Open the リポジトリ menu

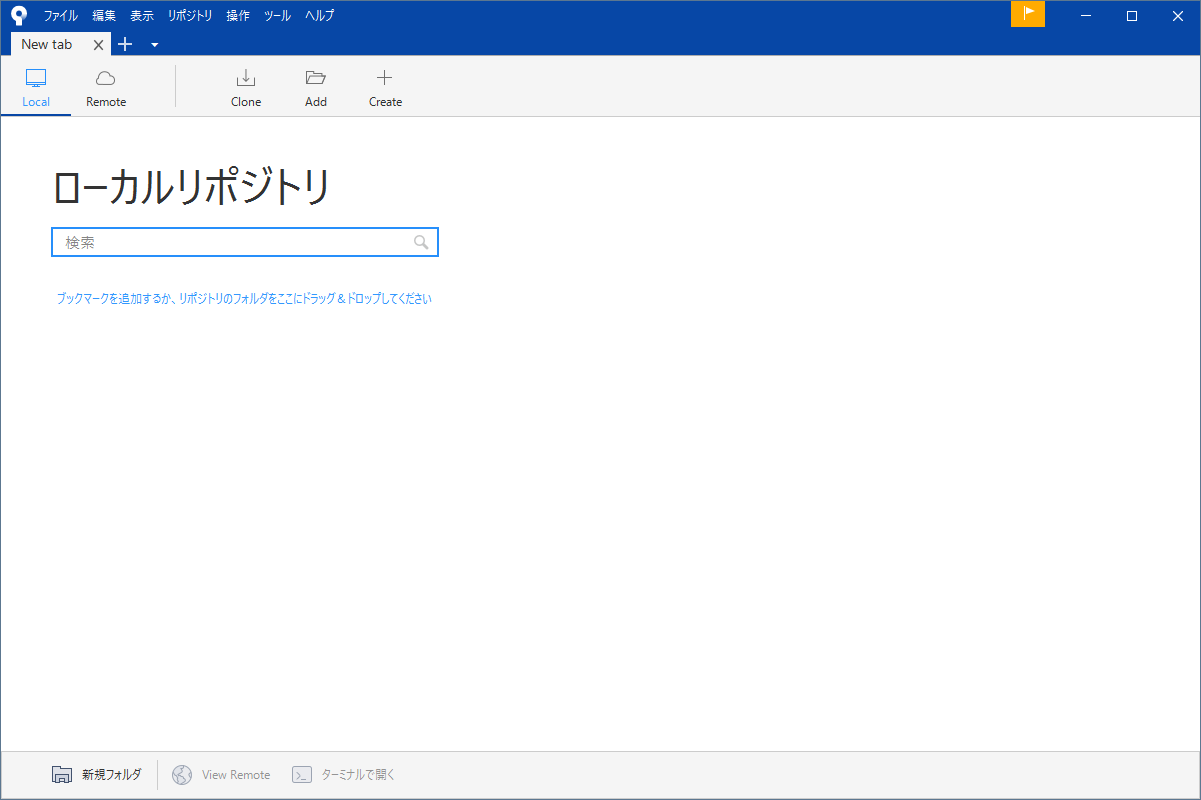coord(190,15)
